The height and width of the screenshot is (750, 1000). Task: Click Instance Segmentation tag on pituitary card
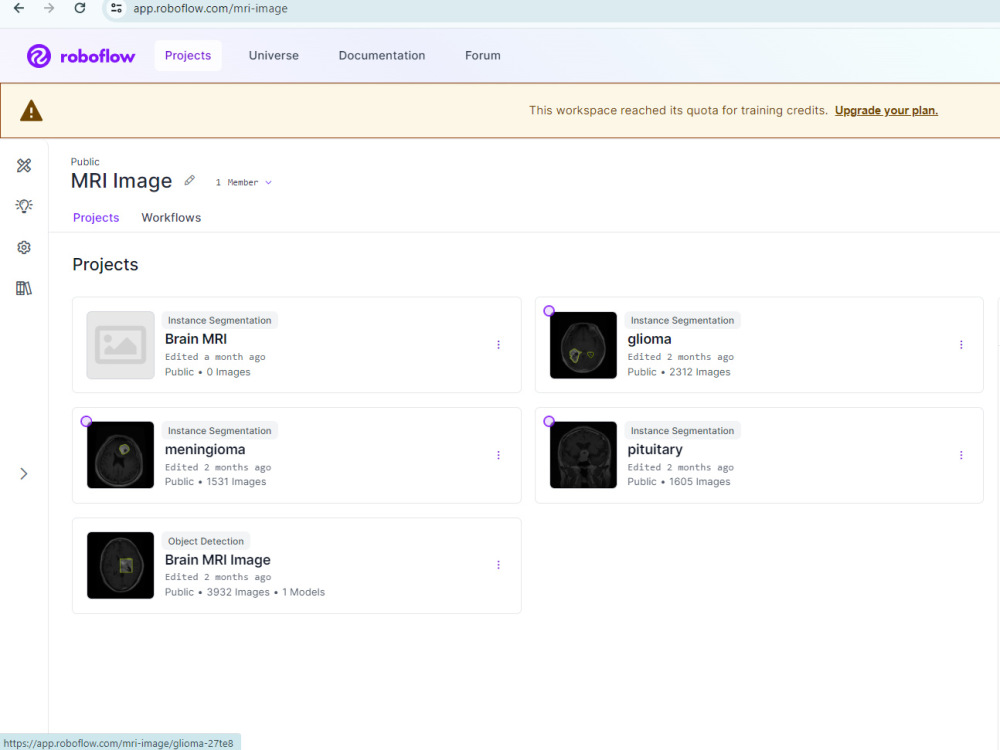click(x=682, y=430)
